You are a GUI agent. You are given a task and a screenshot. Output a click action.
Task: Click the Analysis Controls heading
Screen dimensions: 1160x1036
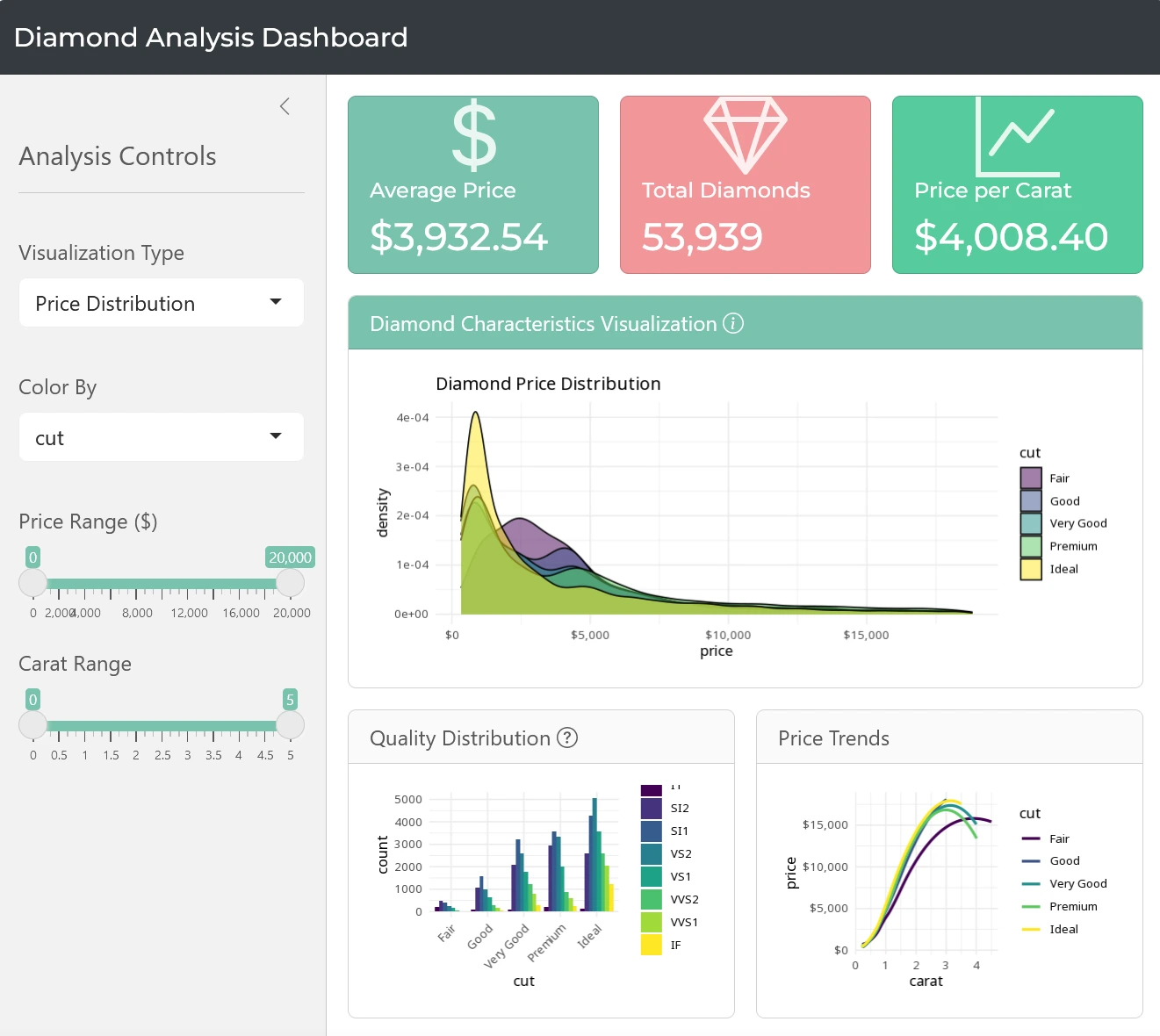coord(118,156)
